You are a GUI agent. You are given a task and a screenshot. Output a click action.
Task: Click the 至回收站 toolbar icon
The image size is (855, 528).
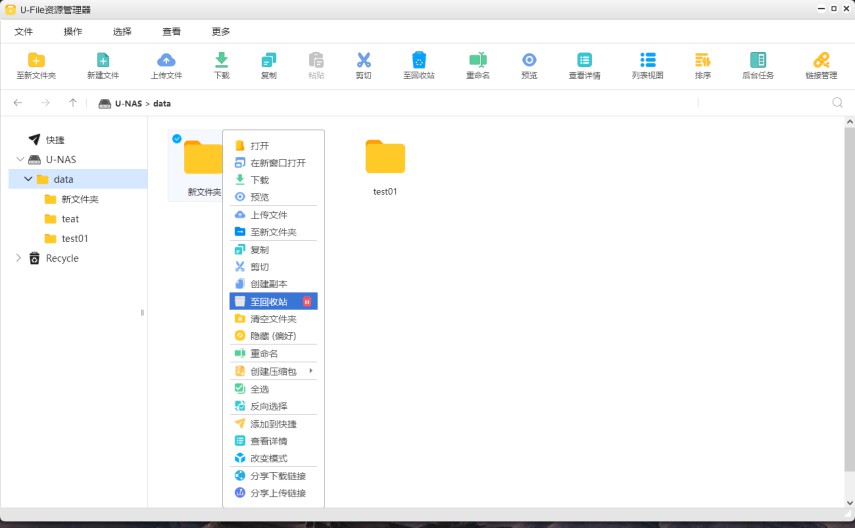click(419, 61)
